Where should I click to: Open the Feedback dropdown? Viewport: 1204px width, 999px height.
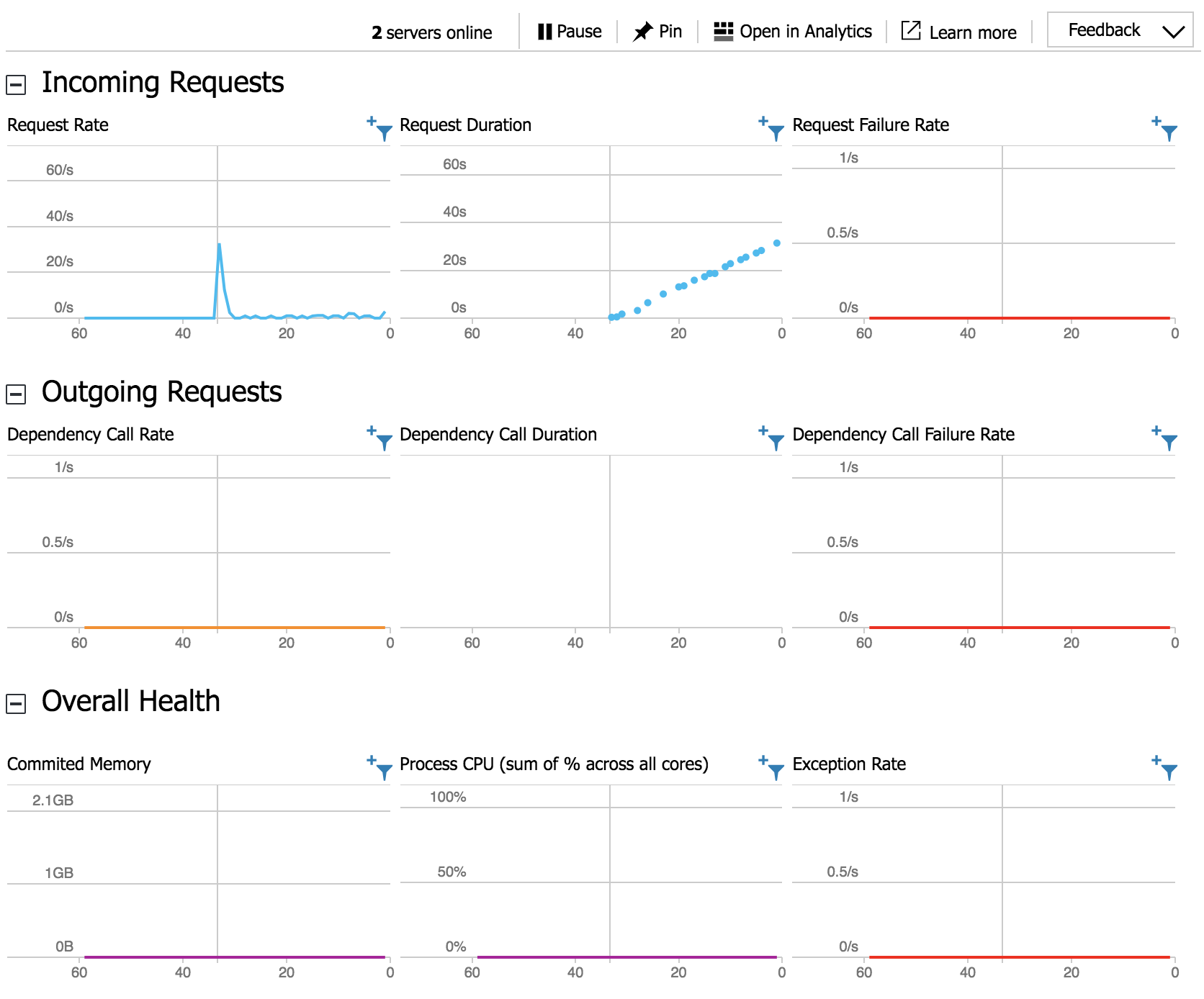tap(1120, 30)
